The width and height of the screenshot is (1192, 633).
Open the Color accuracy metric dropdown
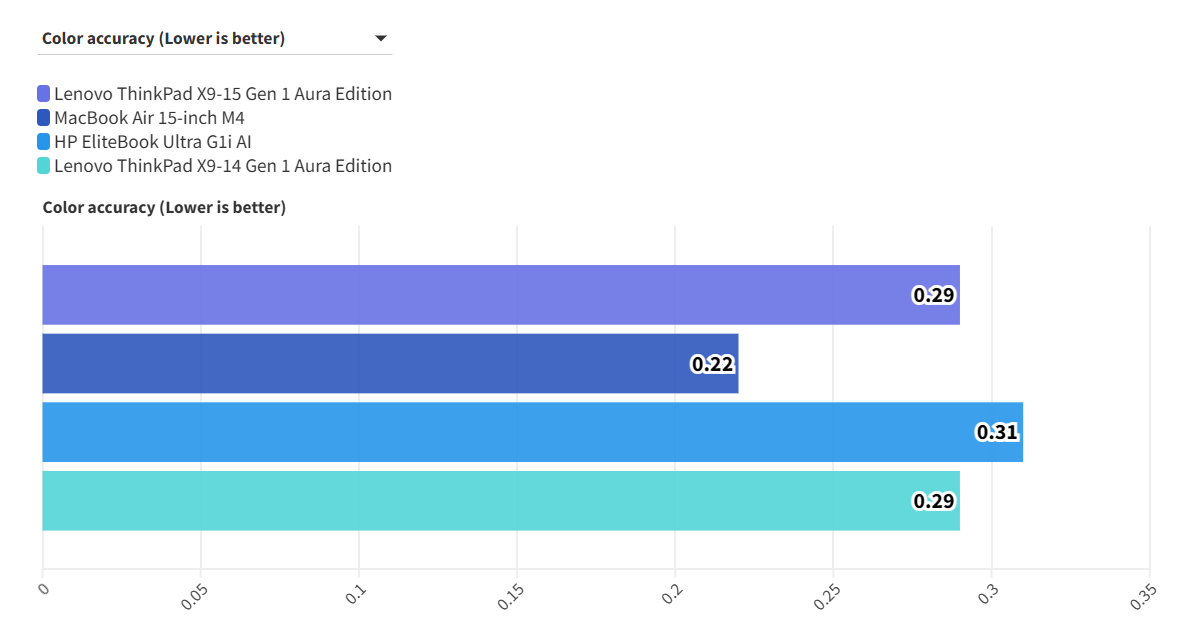coord(200,39)
